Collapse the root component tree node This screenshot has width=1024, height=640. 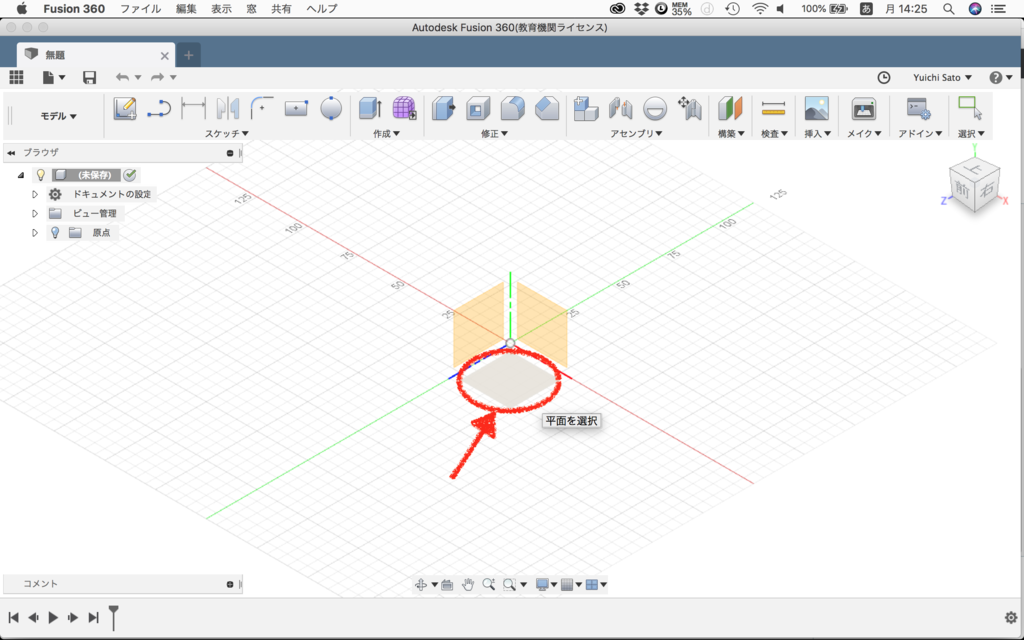(21, 175)
